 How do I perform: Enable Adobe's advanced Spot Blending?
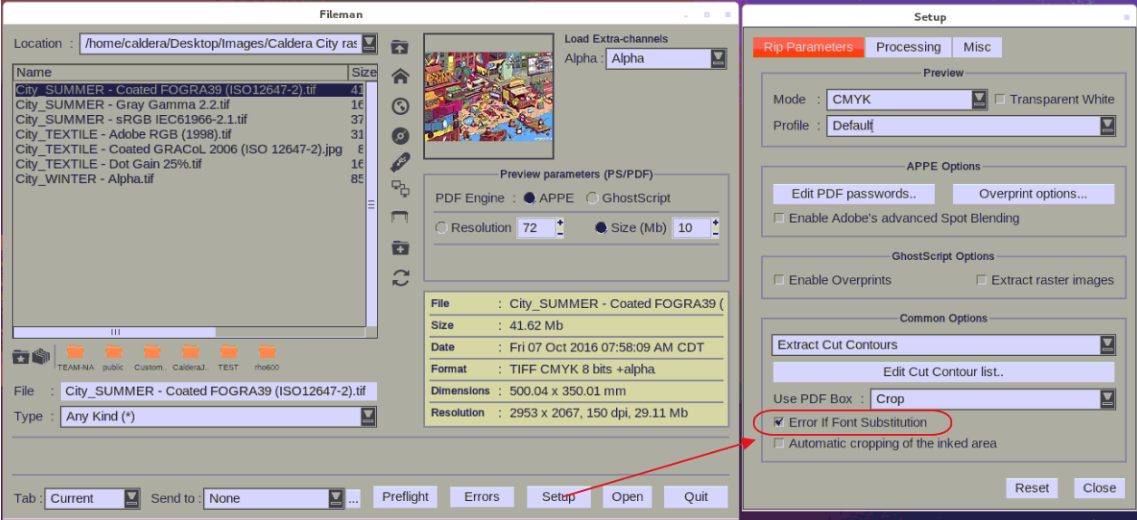pos(779,218)
